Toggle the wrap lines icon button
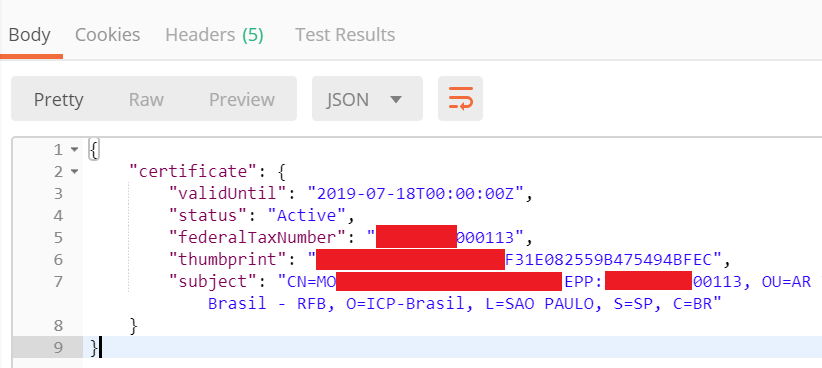This screenshot has height=368, width=822. (x=460, y=99)
